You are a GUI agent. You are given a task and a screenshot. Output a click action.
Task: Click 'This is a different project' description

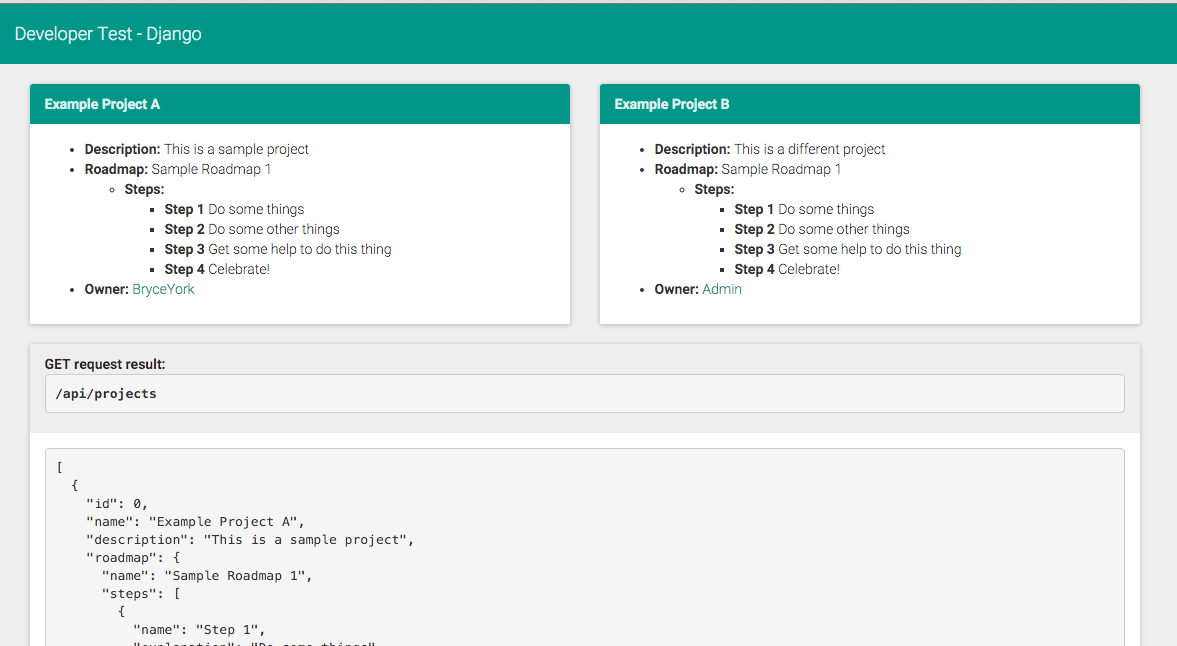pyautogui.click(x=809, y=149)
